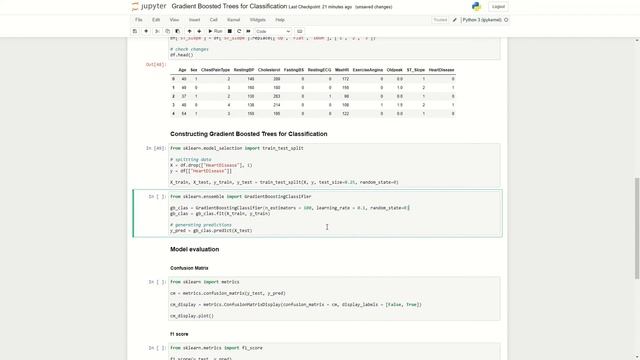The image size is (640, 360).
Task: Open the cell type Code dropdown
Action: click(x=273, y=31)
